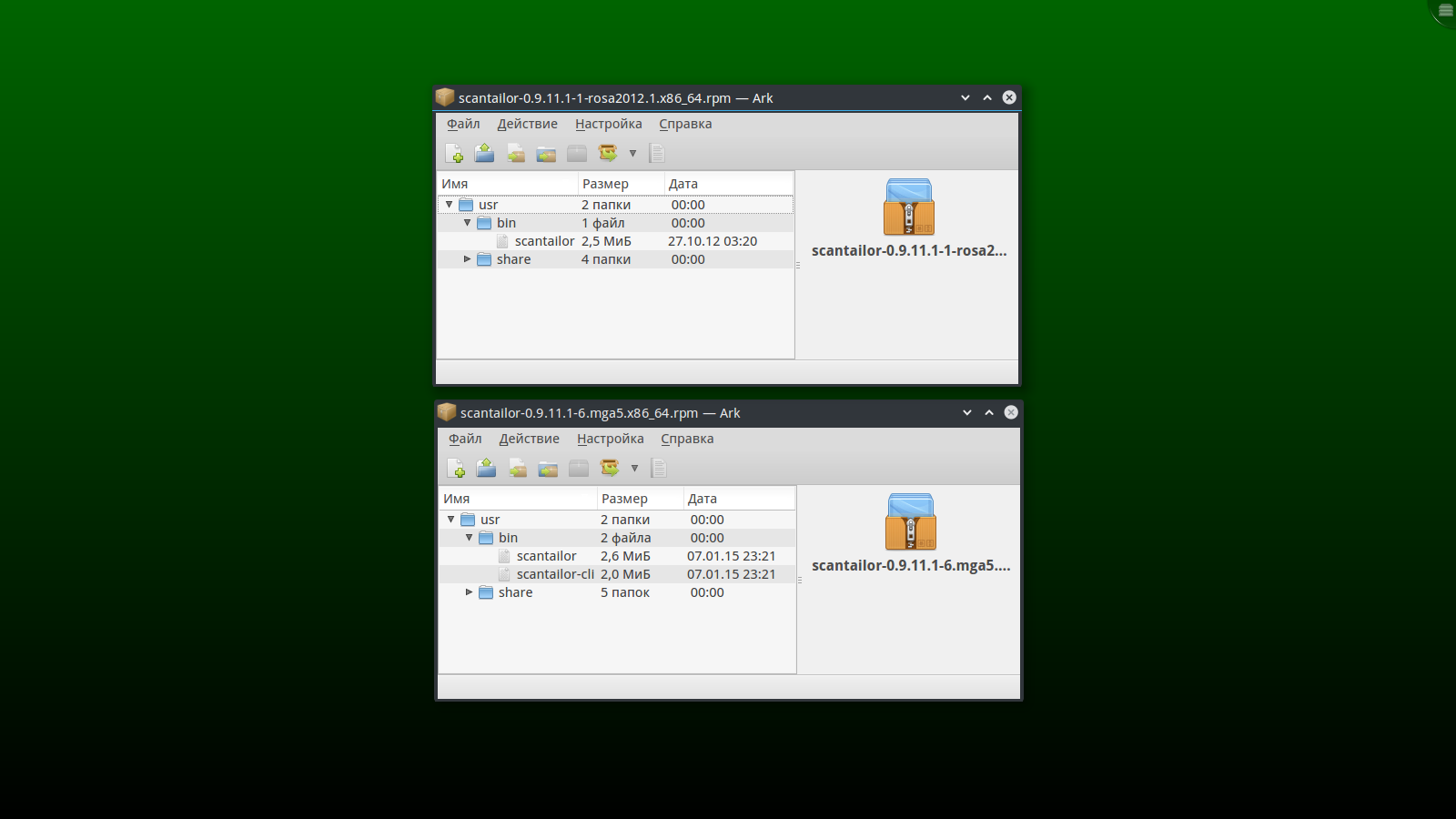Delete icon in mga5 Ark toolbar
The width and height of the screenshot is (1456, 819).
tap(579, 468)
